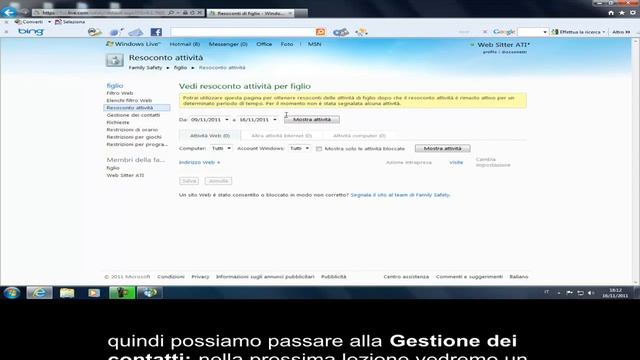Switch to Attività computer tab

(359, 136)
